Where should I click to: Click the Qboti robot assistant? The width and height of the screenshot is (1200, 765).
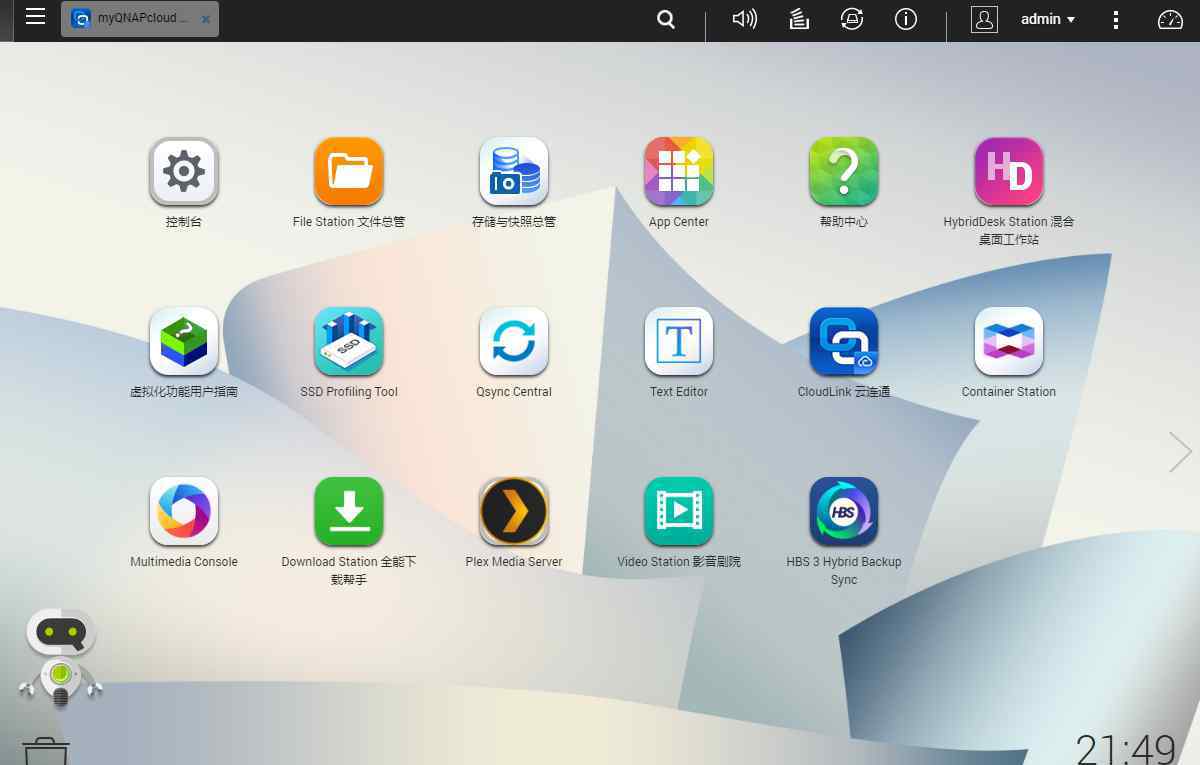click(60, 657)
